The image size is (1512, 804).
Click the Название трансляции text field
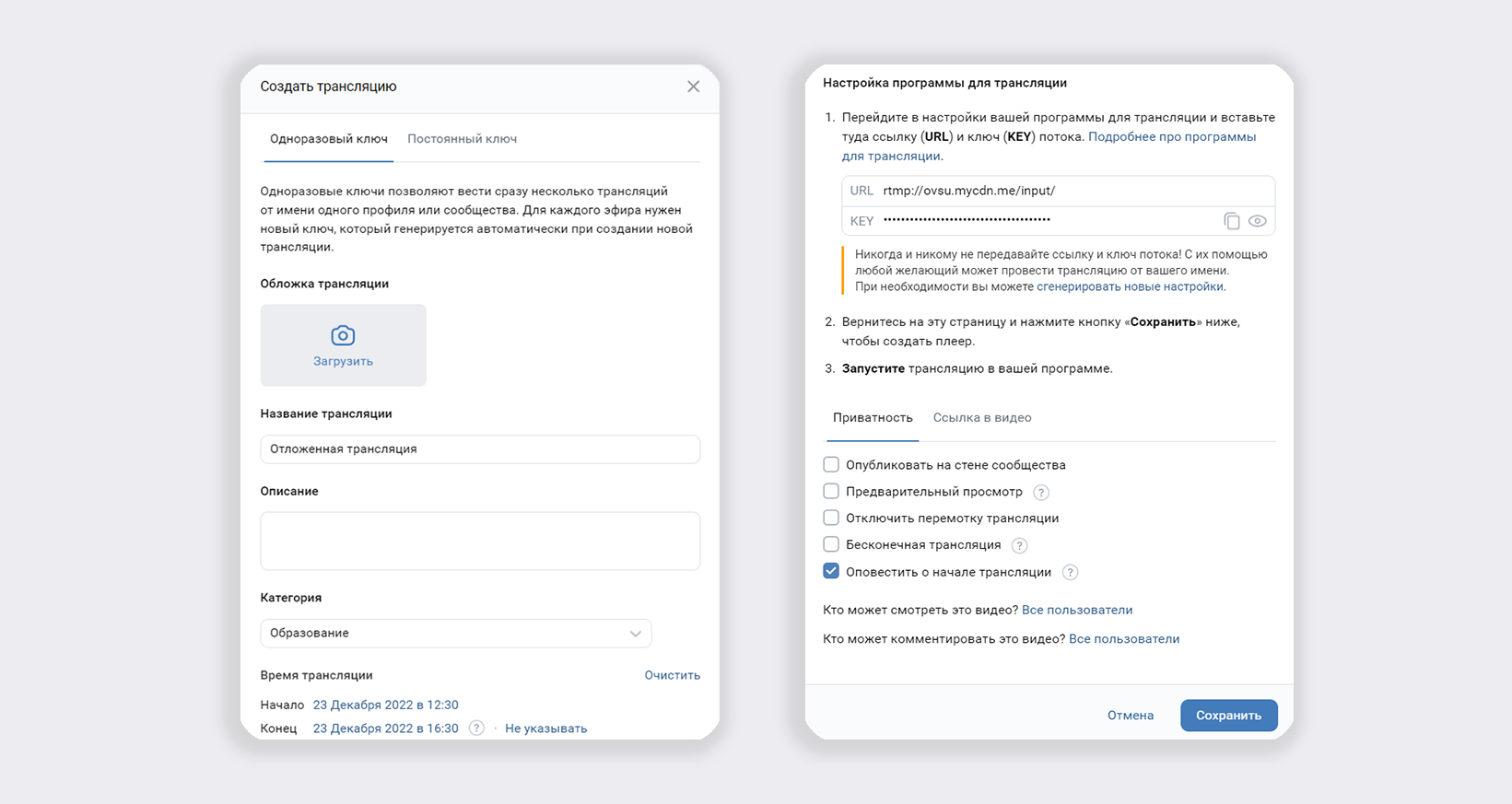[x=479, y=449]
